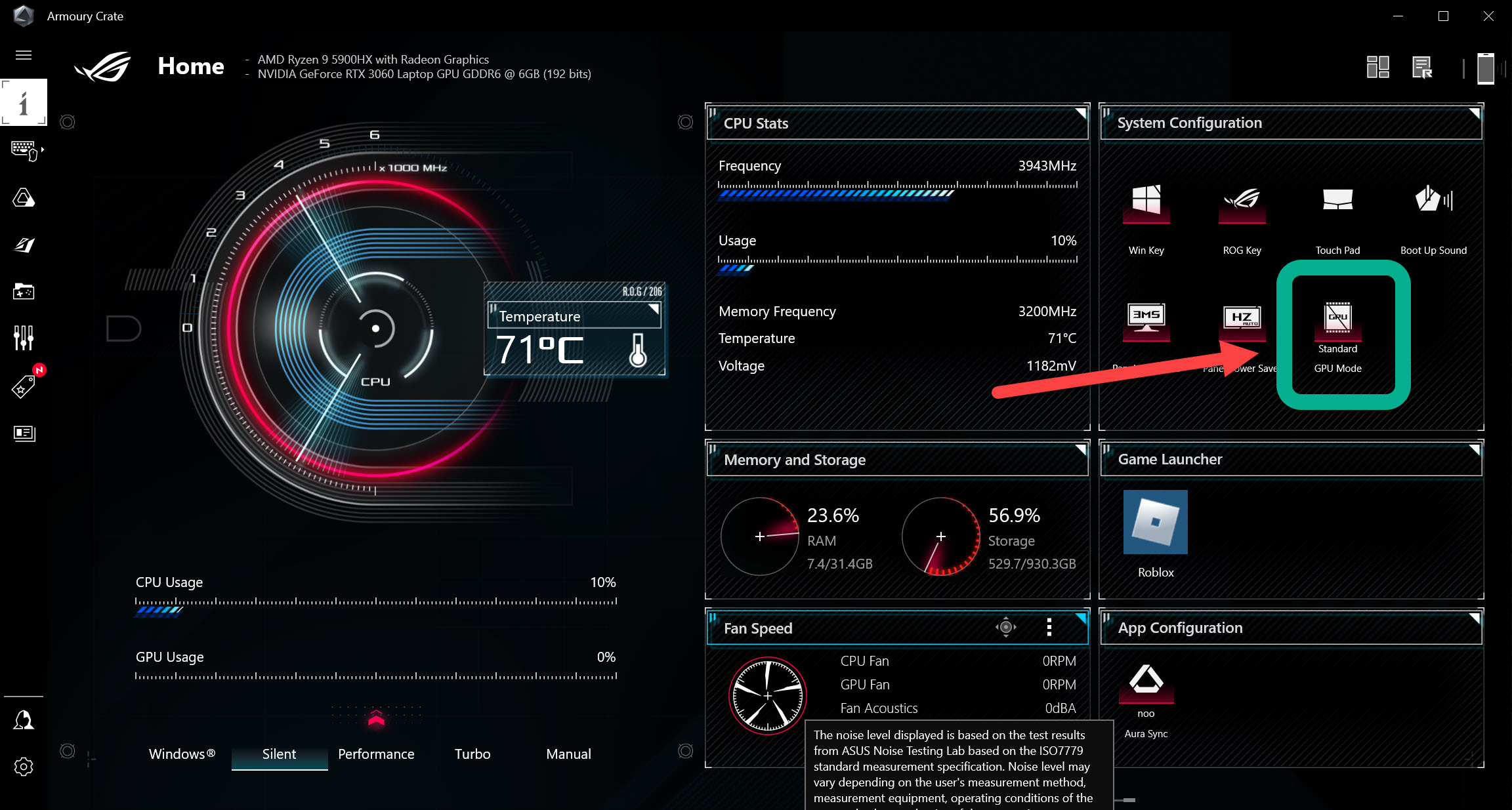
Task: Click the red chevron above mode tabs
Action: (x=376, y=719)
